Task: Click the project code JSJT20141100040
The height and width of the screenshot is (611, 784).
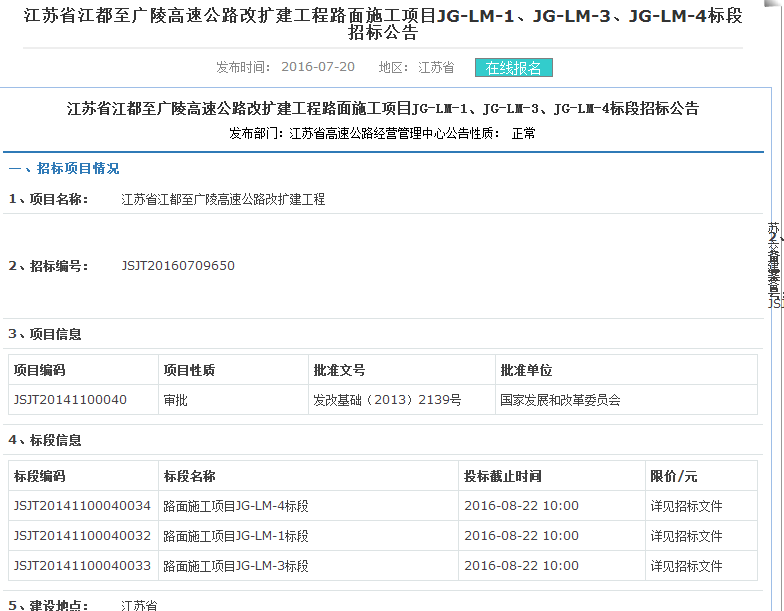Action: (70, 400)
